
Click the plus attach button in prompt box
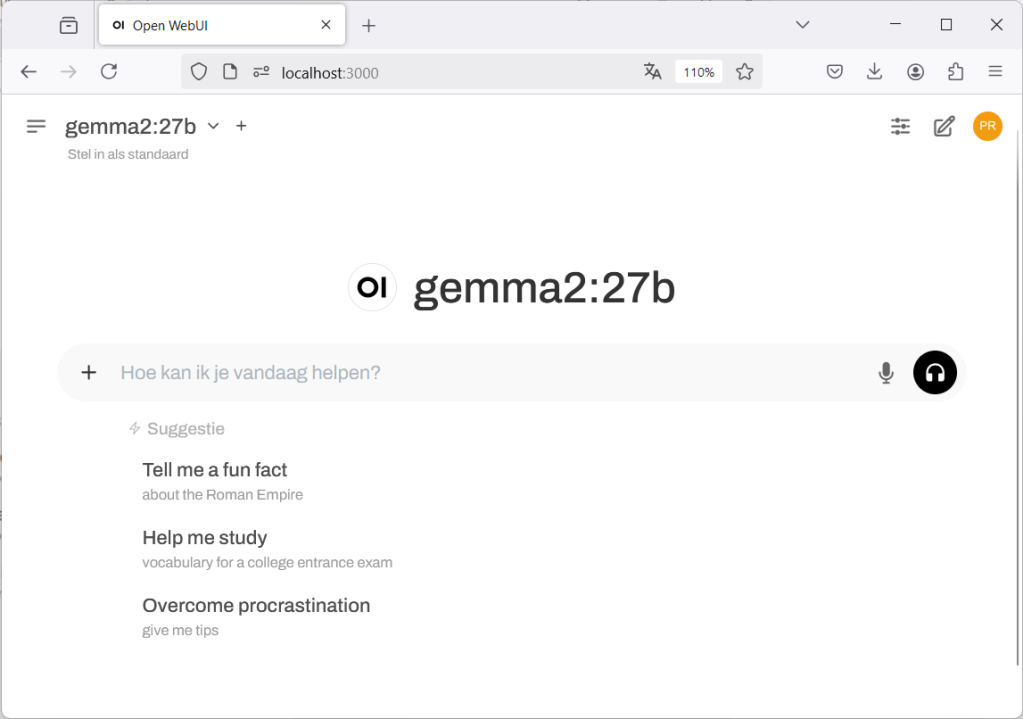[x=89, y=373]
